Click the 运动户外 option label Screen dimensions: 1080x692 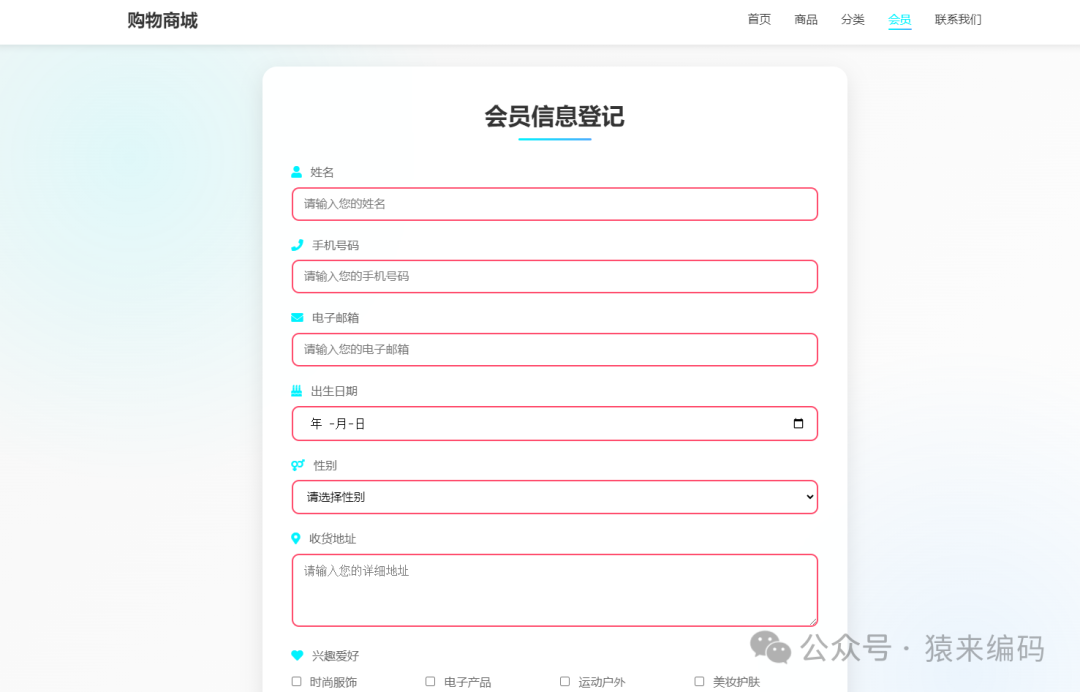[x=602, y=682]
